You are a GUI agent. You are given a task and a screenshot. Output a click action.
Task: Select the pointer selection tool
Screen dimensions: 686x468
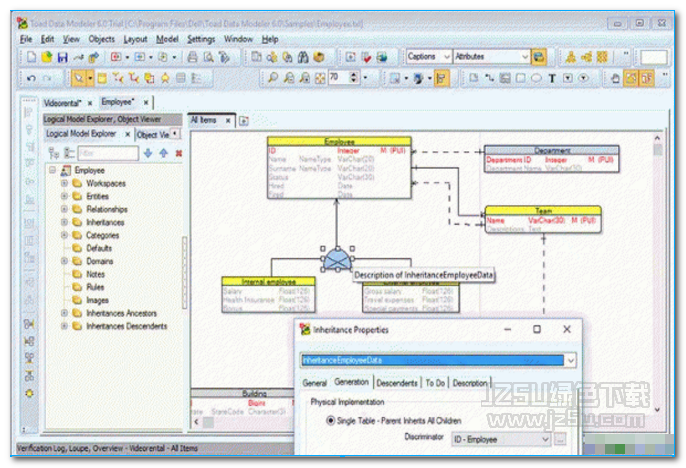[79, 78]
